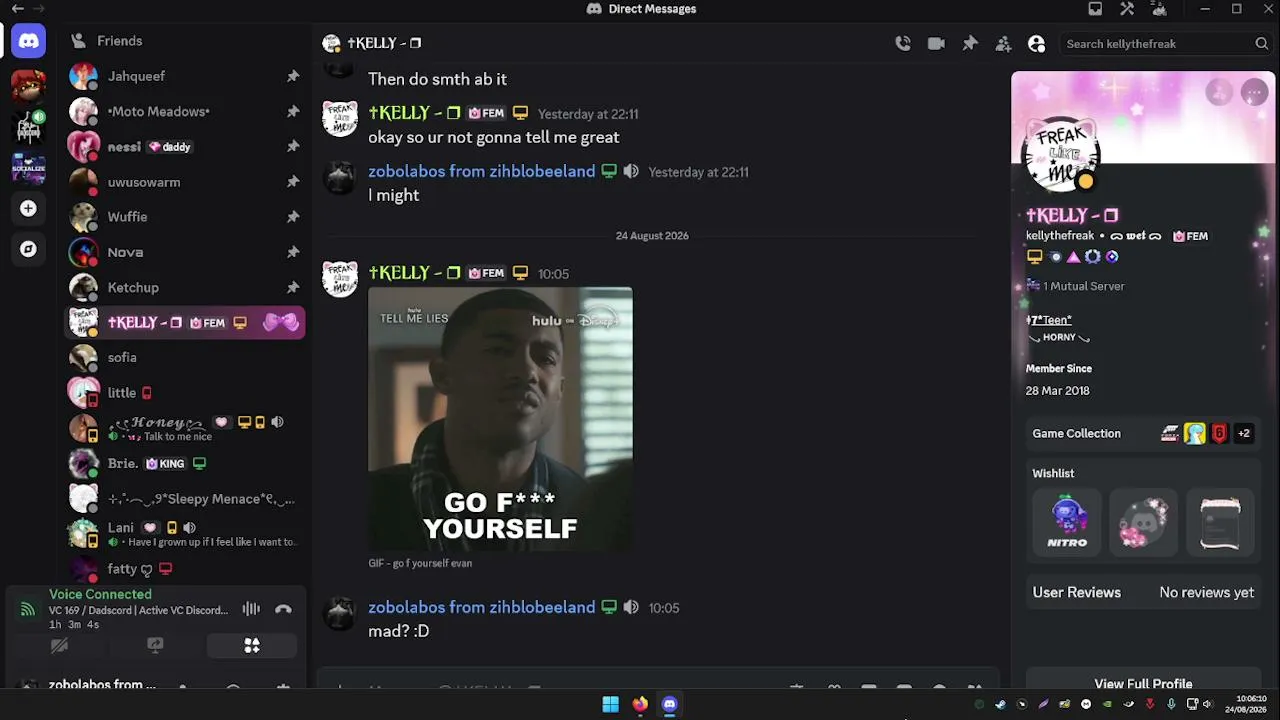Click the Add a Server plus icon
This screenshot has width=1280, height=720.
point(28,208)
